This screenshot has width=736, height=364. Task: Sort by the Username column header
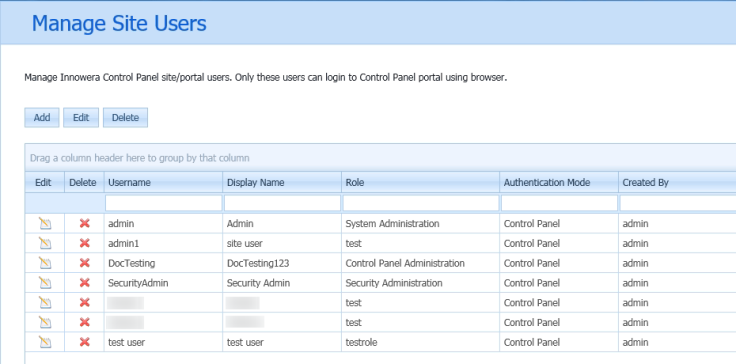[163, 183]
